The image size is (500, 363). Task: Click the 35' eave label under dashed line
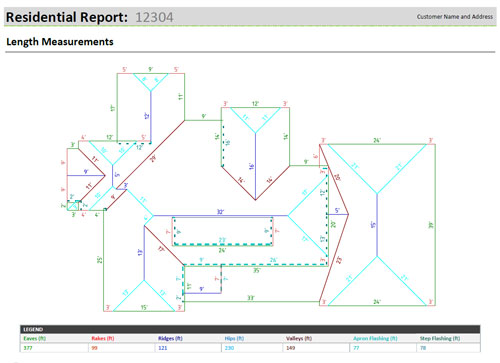click(256, 270)
